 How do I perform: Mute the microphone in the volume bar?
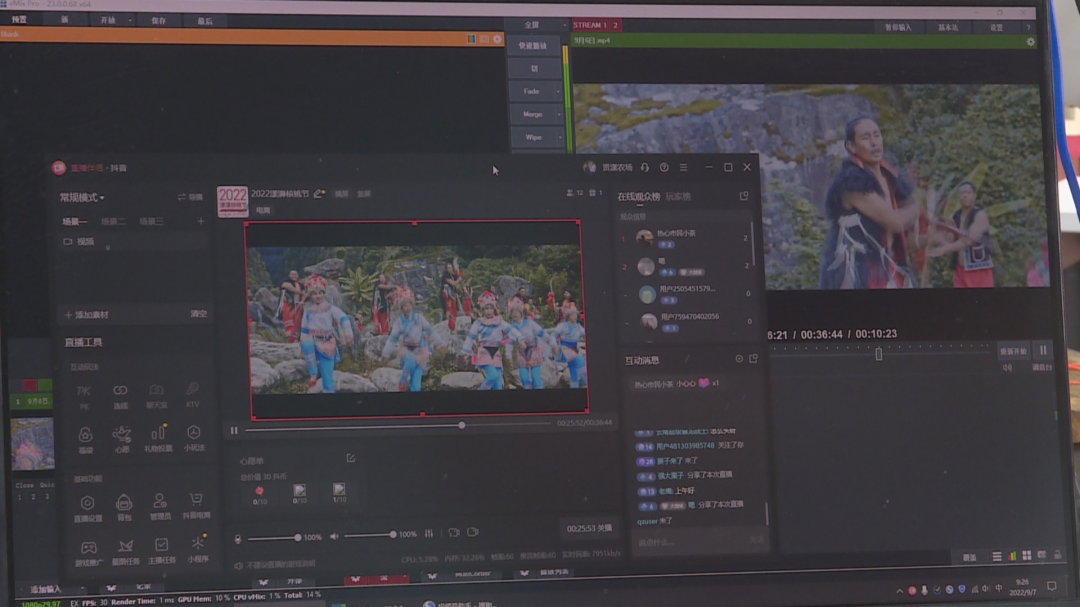tap(238, 538)
